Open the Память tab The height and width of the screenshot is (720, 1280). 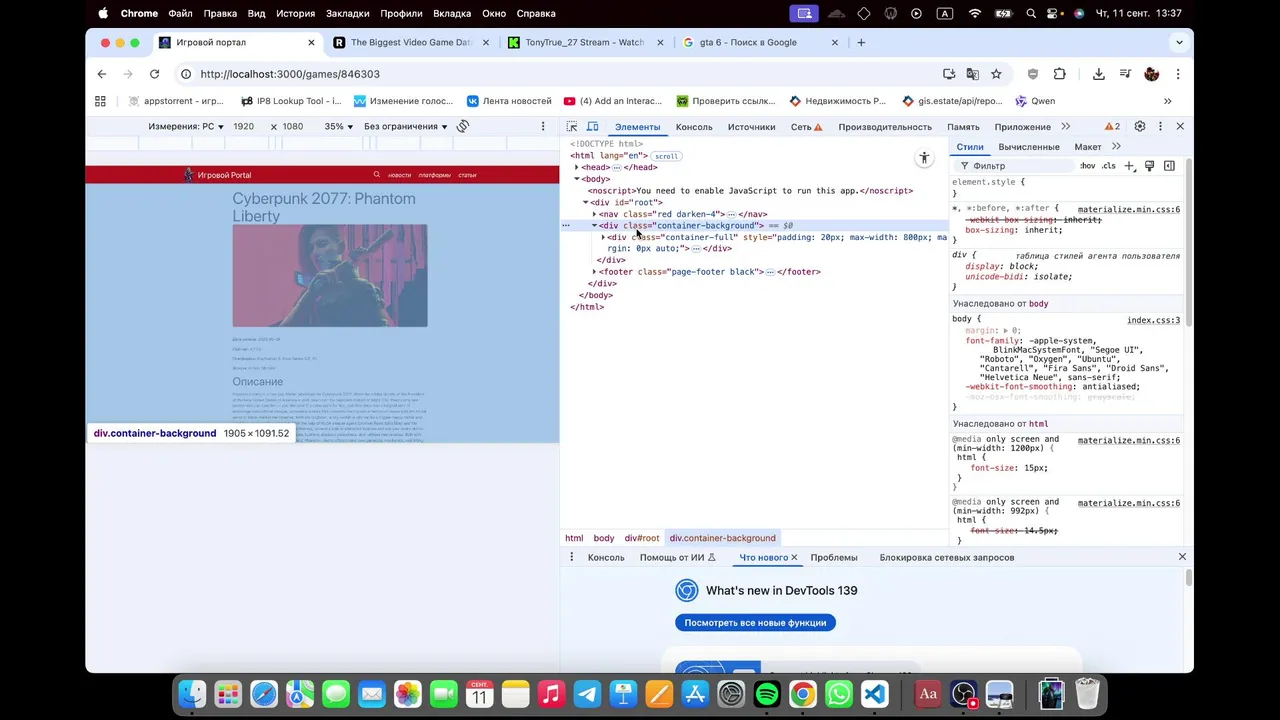963,127
